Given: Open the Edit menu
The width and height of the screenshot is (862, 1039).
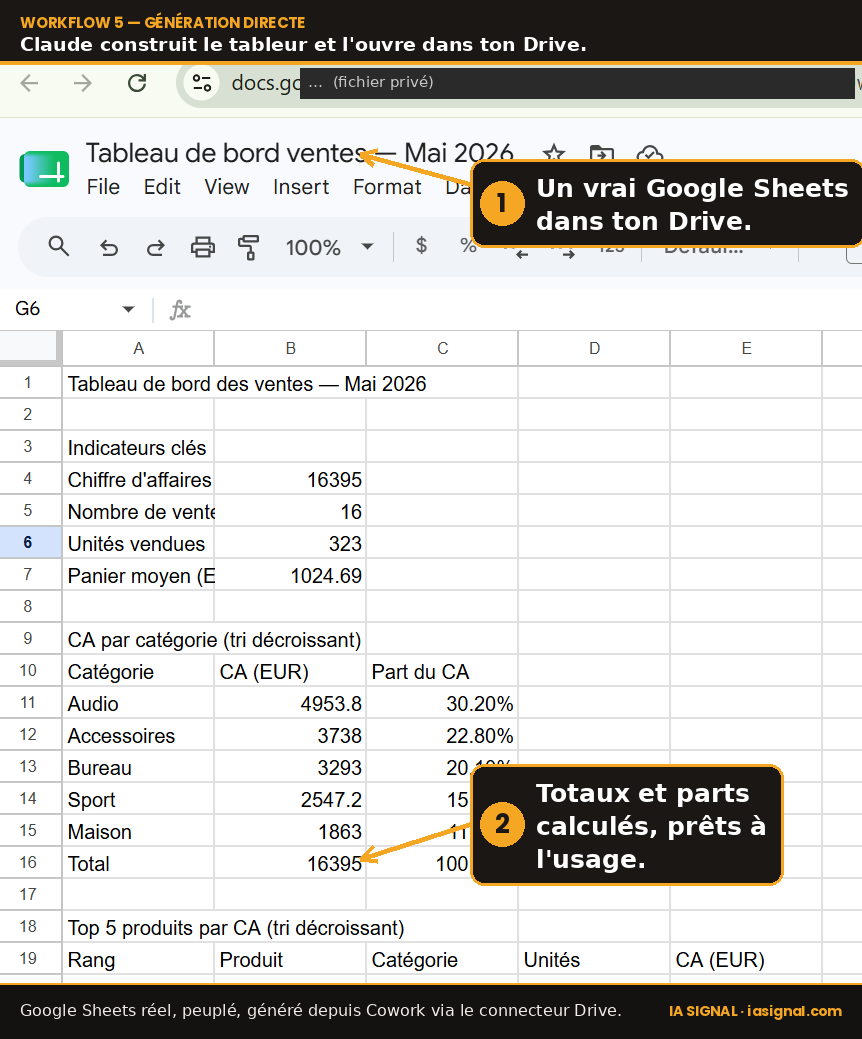Looking at the screenshot, I should (162, 187).
